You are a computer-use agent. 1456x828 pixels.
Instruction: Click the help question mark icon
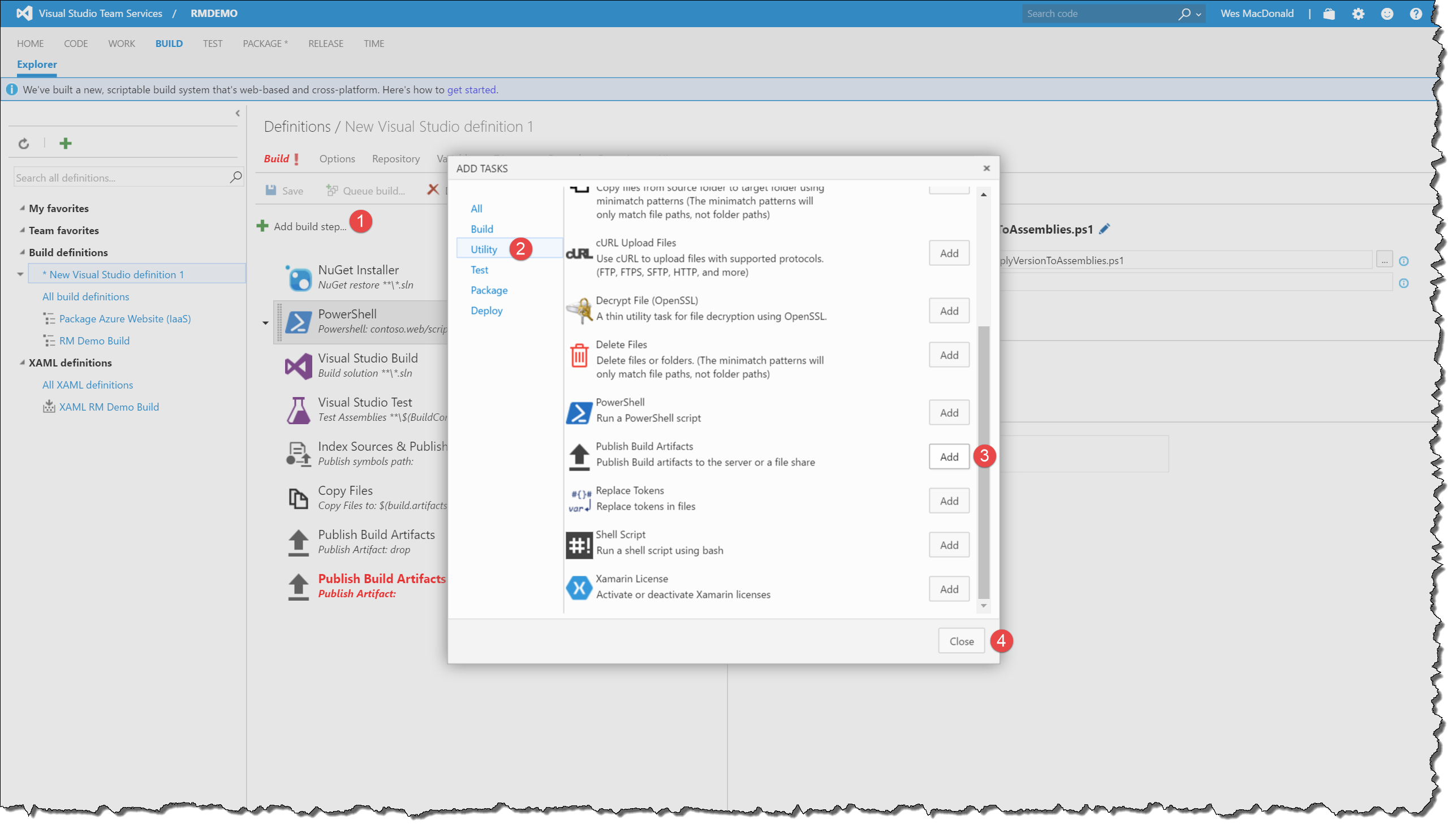[1416, 14]
